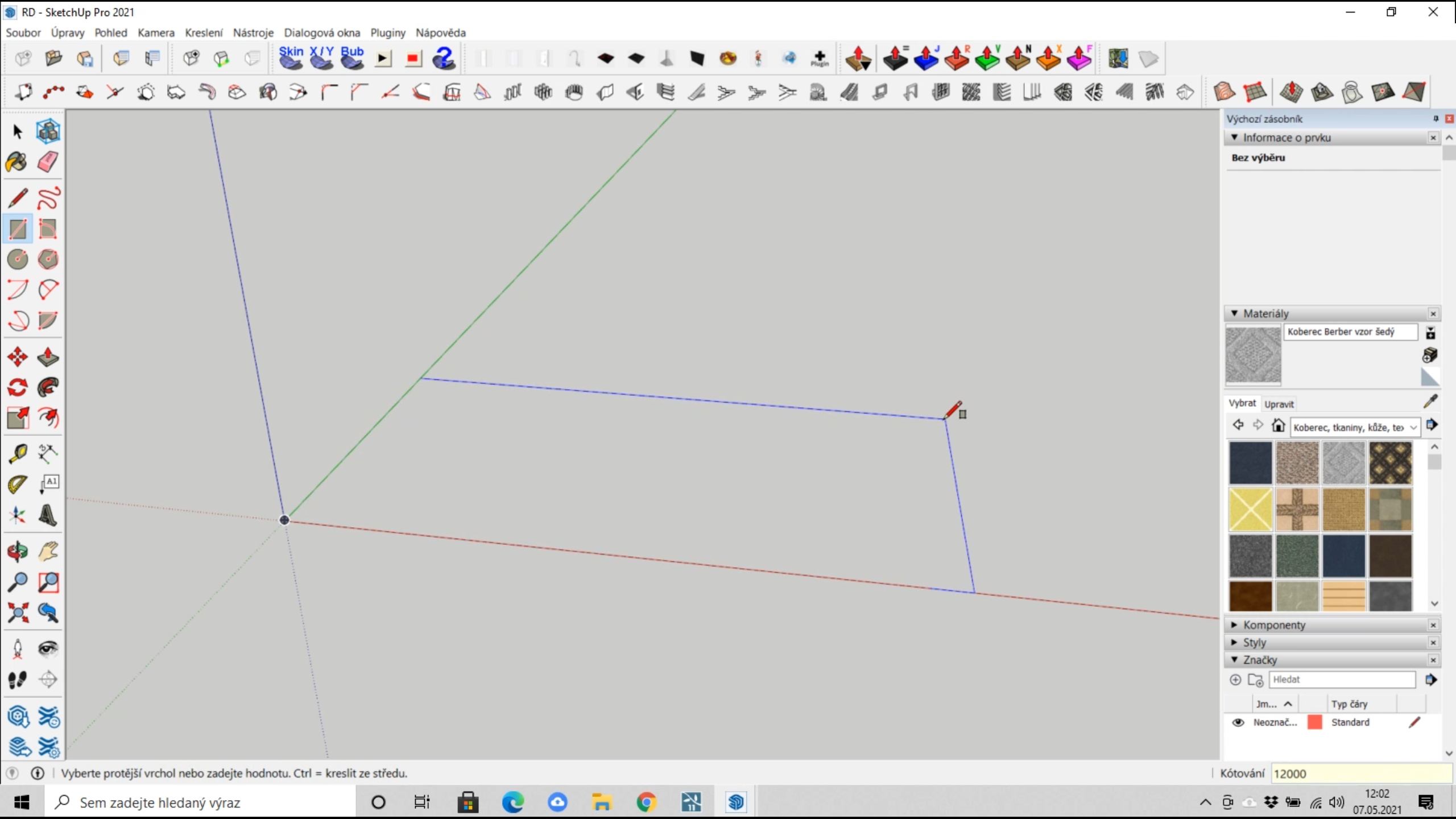Click the sample paint eyedropper icon
The height and width of the screenshot is (819, 1456).
tap(1430, 402)
